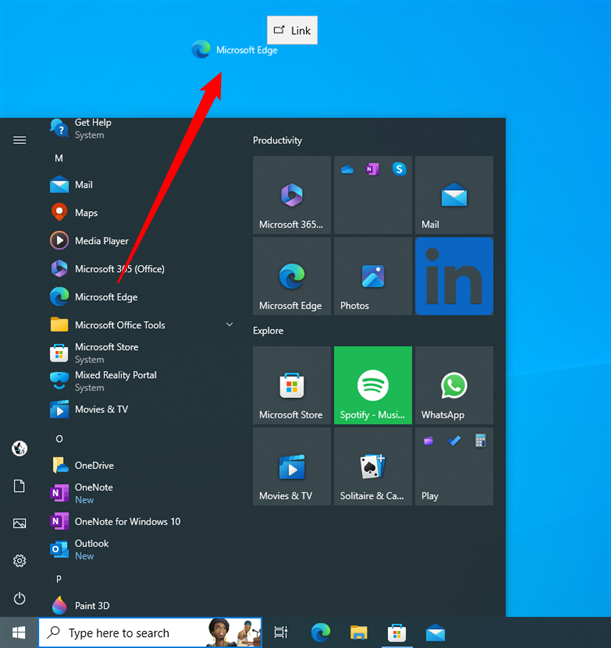Open the Play folder tile
The width and height of the screenshot is (611, 648).
(x=454, y=466)
